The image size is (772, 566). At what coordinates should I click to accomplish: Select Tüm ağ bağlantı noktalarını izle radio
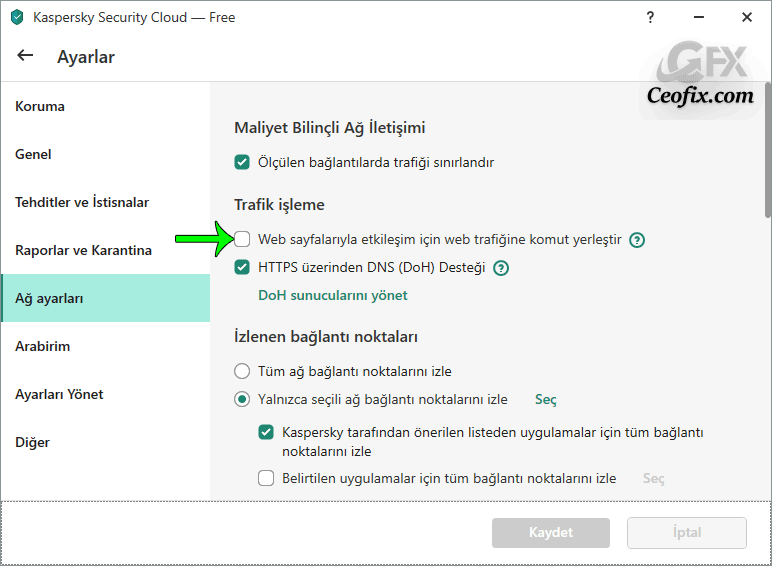(242, 371)
